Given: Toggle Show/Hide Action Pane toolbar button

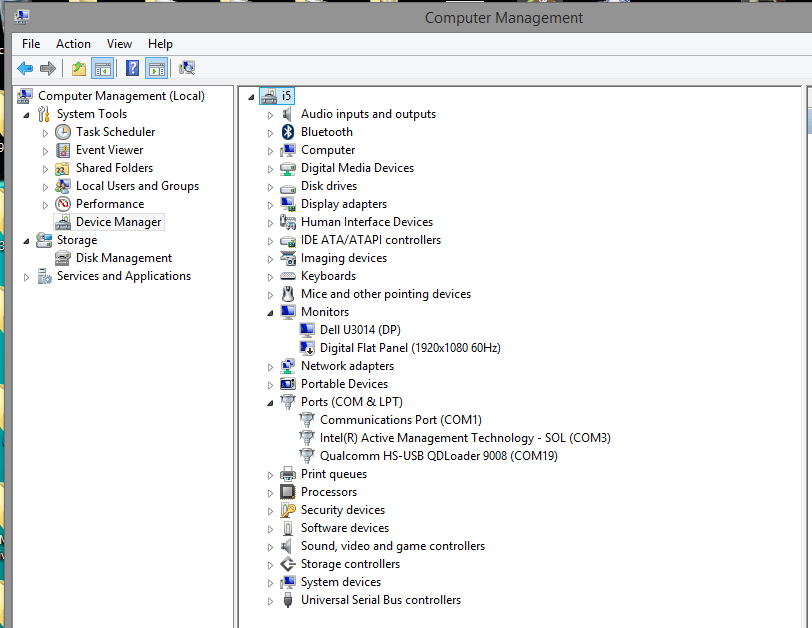Looking at the screenshot, I should 156,68.
